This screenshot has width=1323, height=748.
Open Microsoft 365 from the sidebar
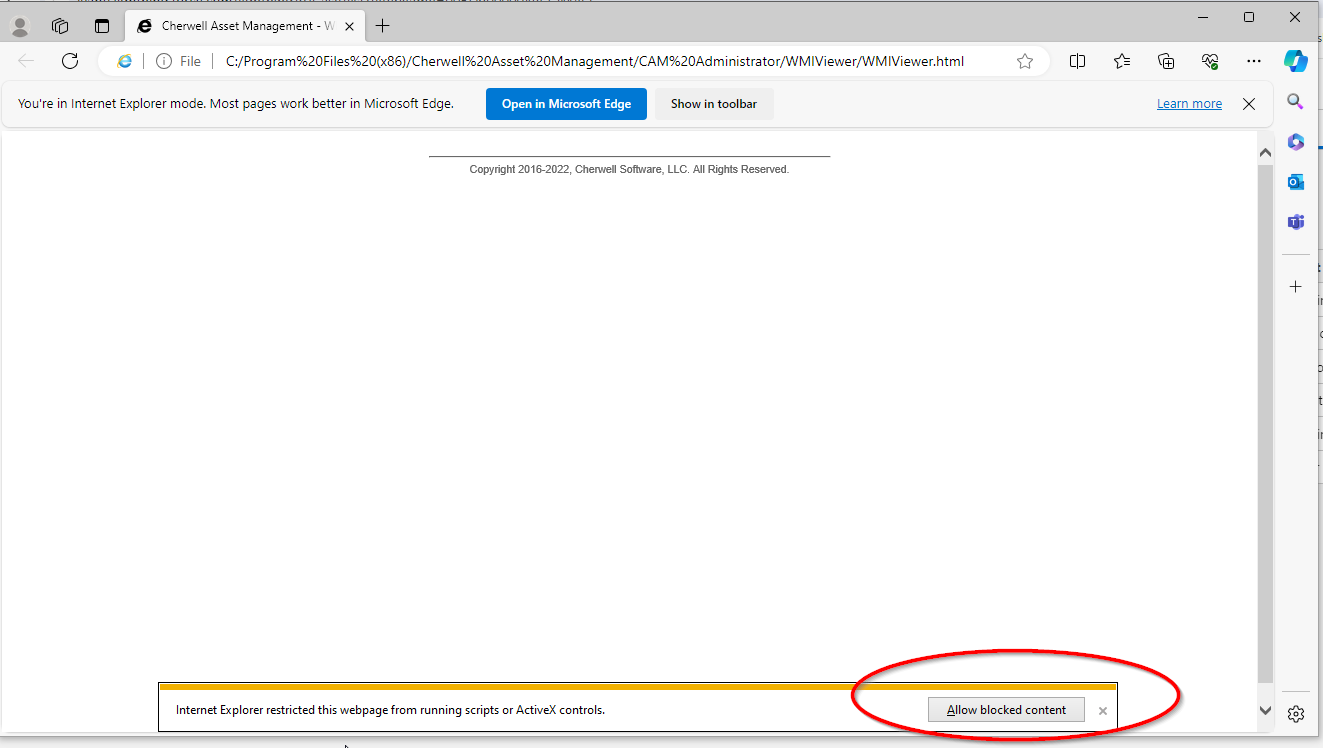[x=1296, y=142]
